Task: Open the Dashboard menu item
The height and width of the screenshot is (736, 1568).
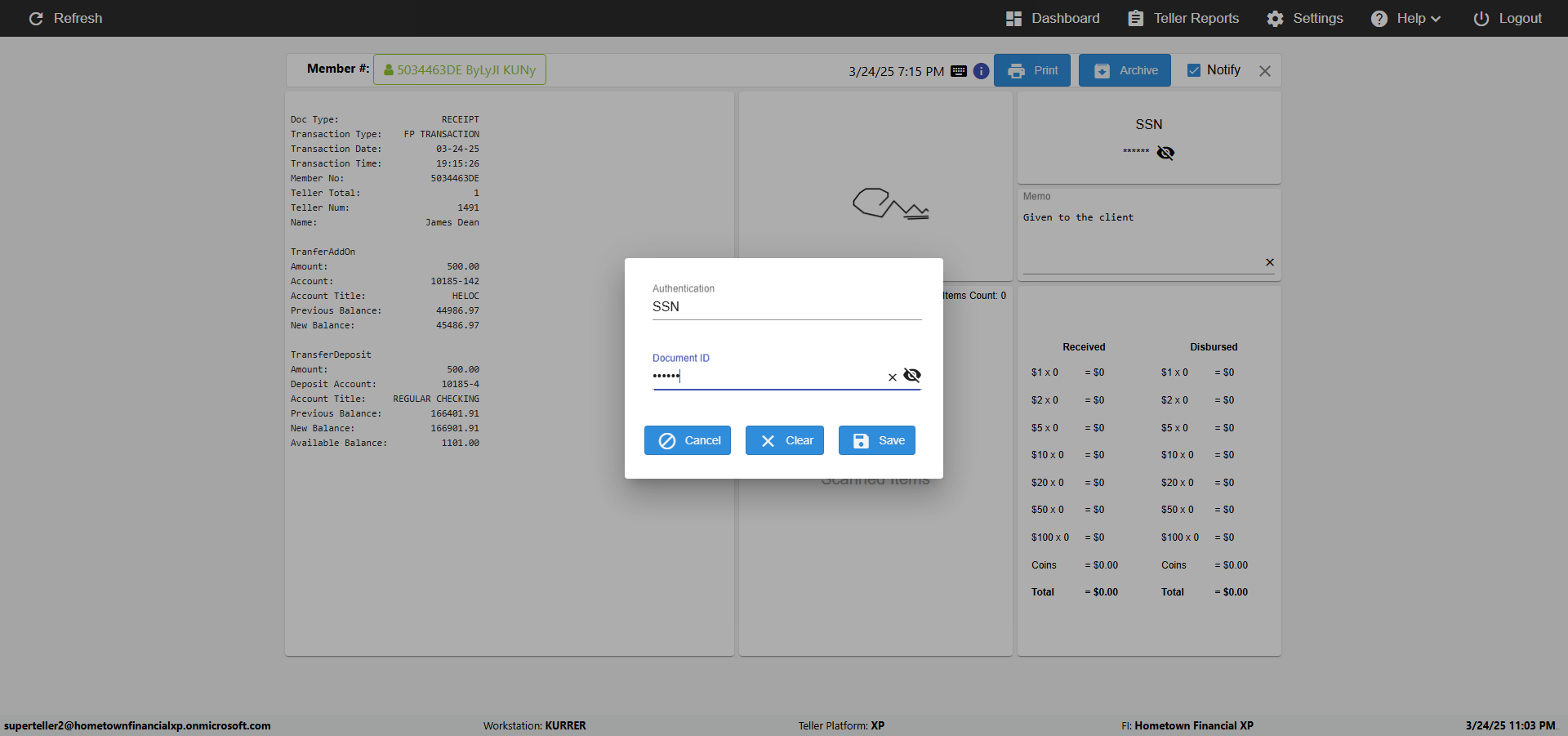Action: [x=1053, y=18]
